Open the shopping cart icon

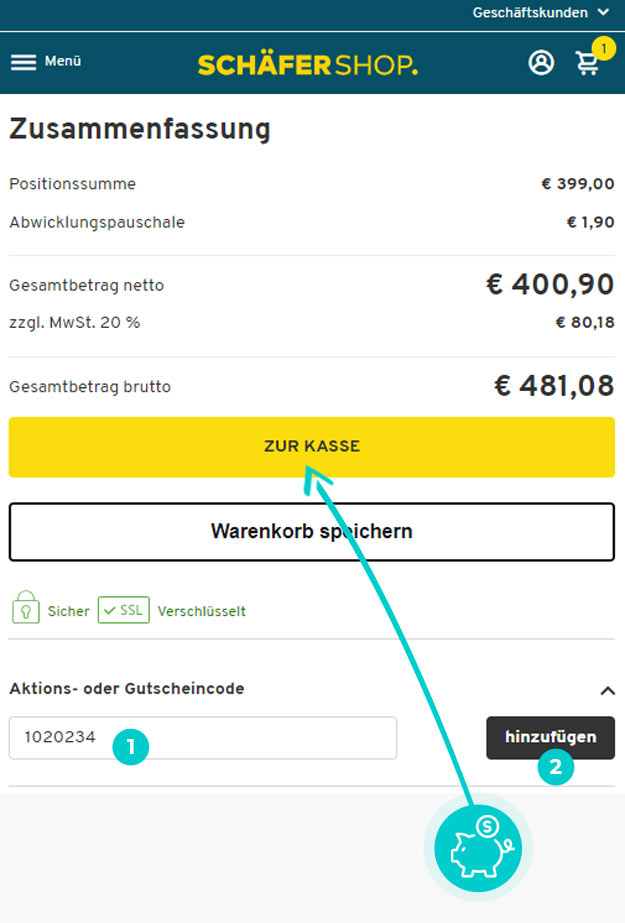(x=587, y=64)
